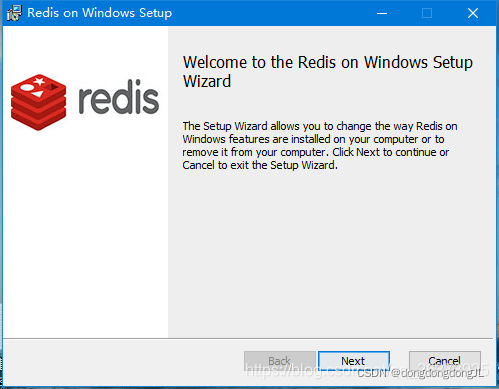The image size is (499, 389).
Task: Click the red Redis cube logo
Action: [38, 102]
